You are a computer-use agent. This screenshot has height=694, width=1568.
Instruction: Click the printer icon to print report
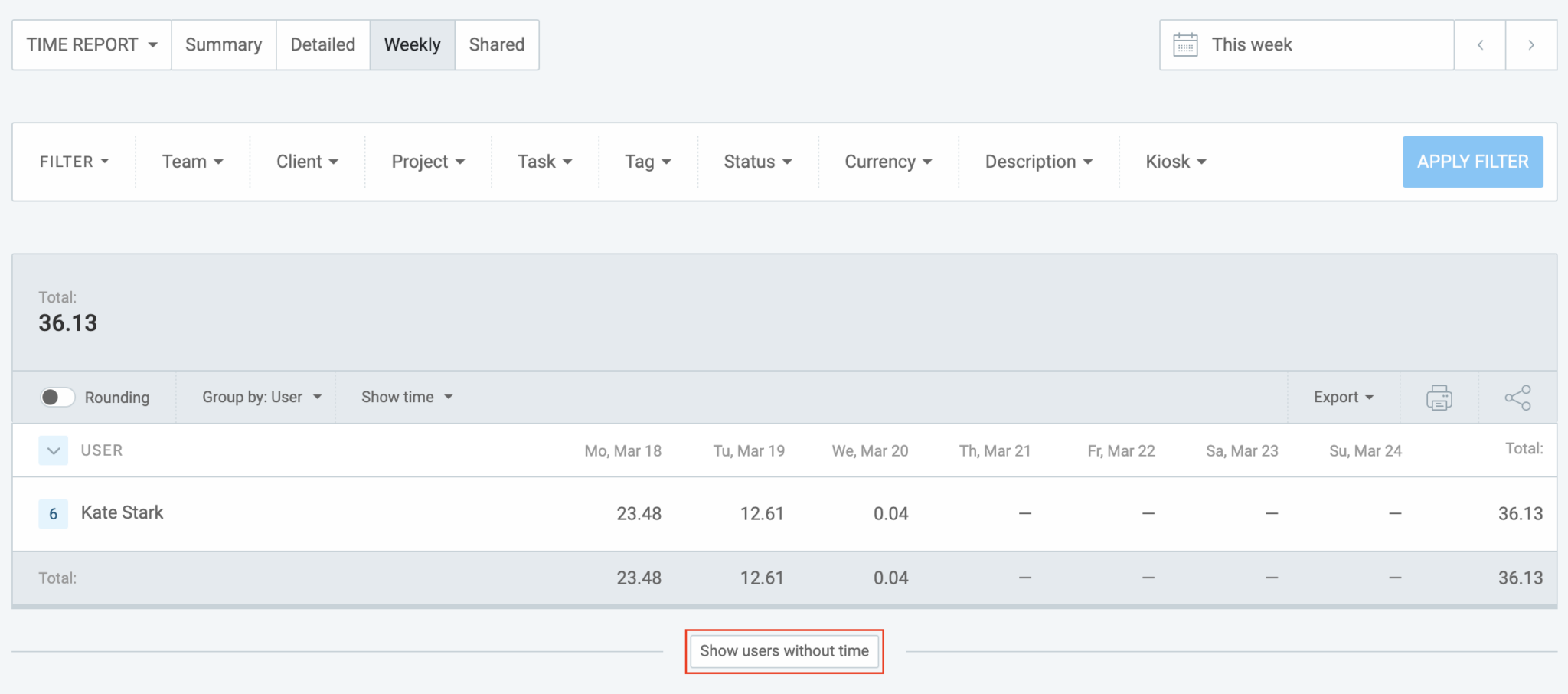point(1439,398)
